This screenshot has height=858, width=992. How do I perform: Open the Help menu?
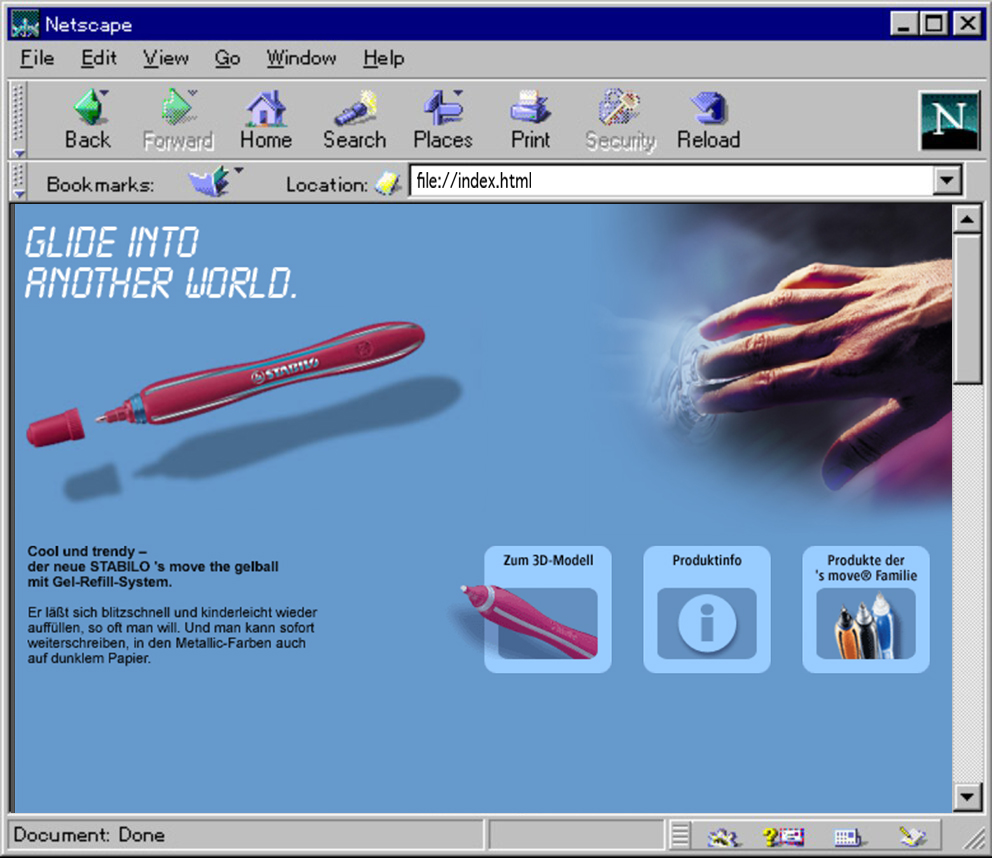click(x=383, y=58)
